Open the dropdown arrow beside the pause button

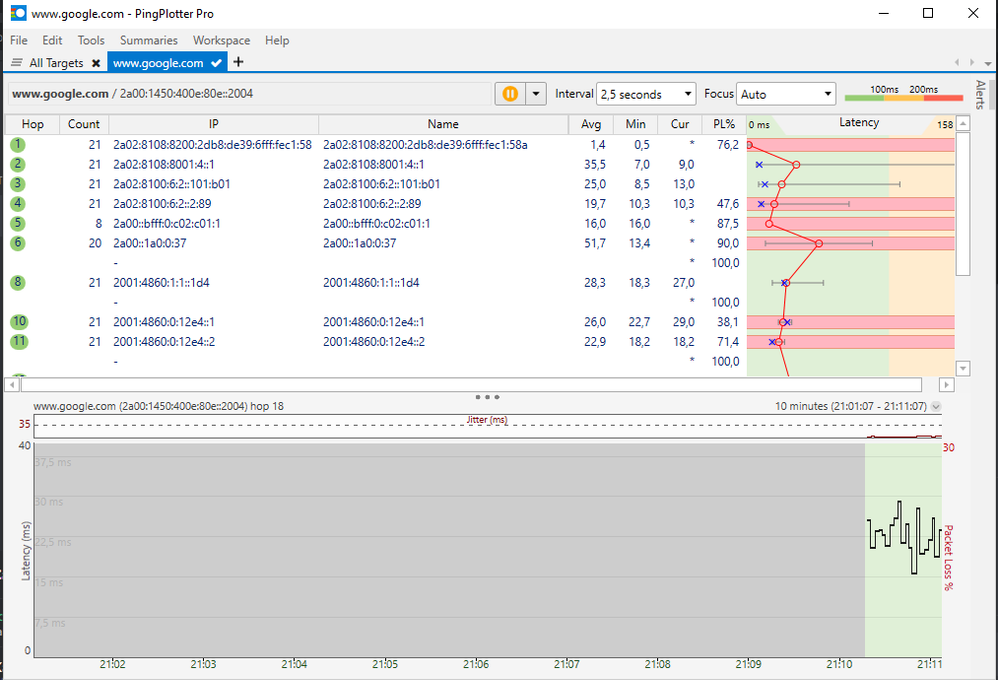coord(536,94)
